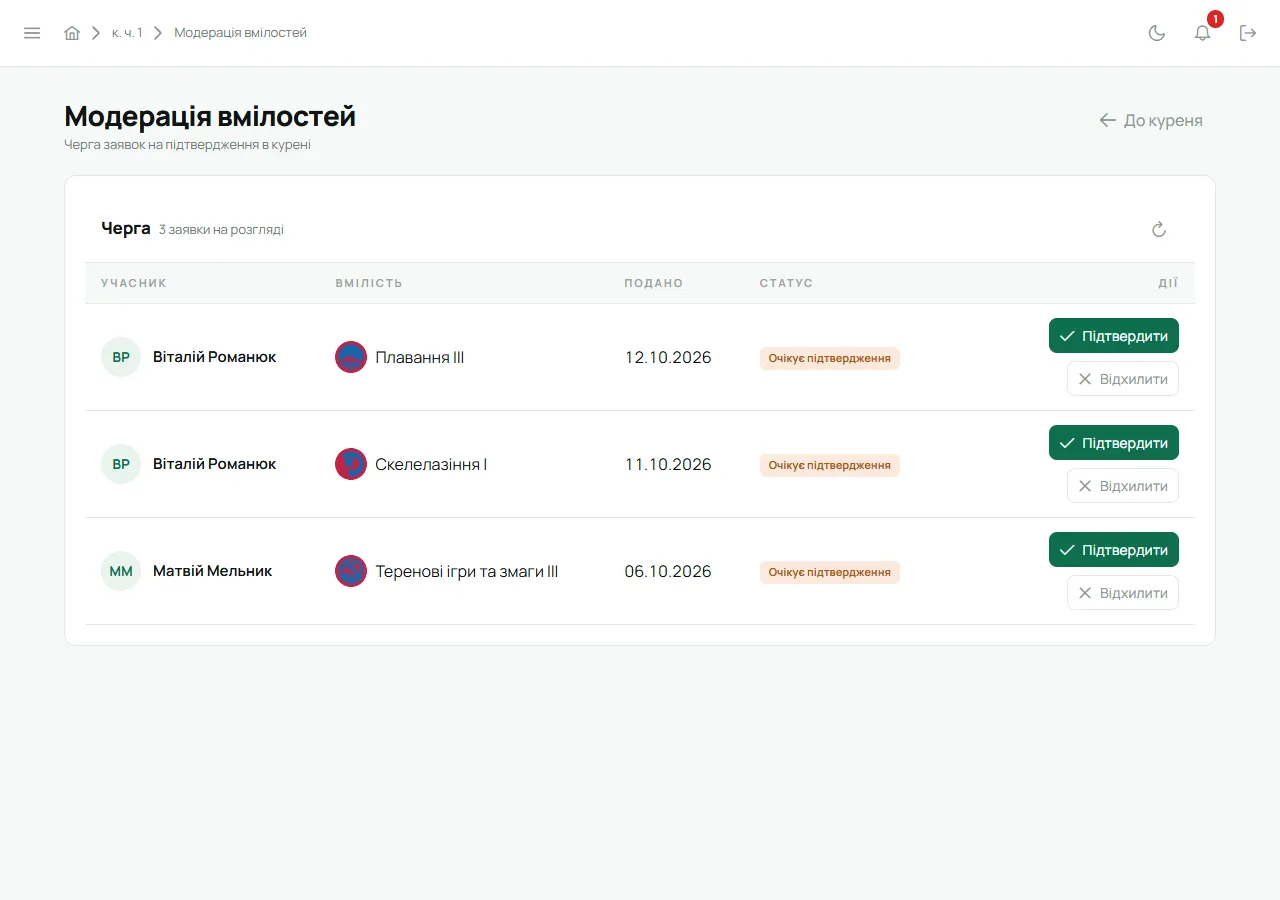Click the ВР avatar in the Скелелазіння row
The width and height of the screenshot is (1280, 900).
pyautogui.click(x=121, y=464)
